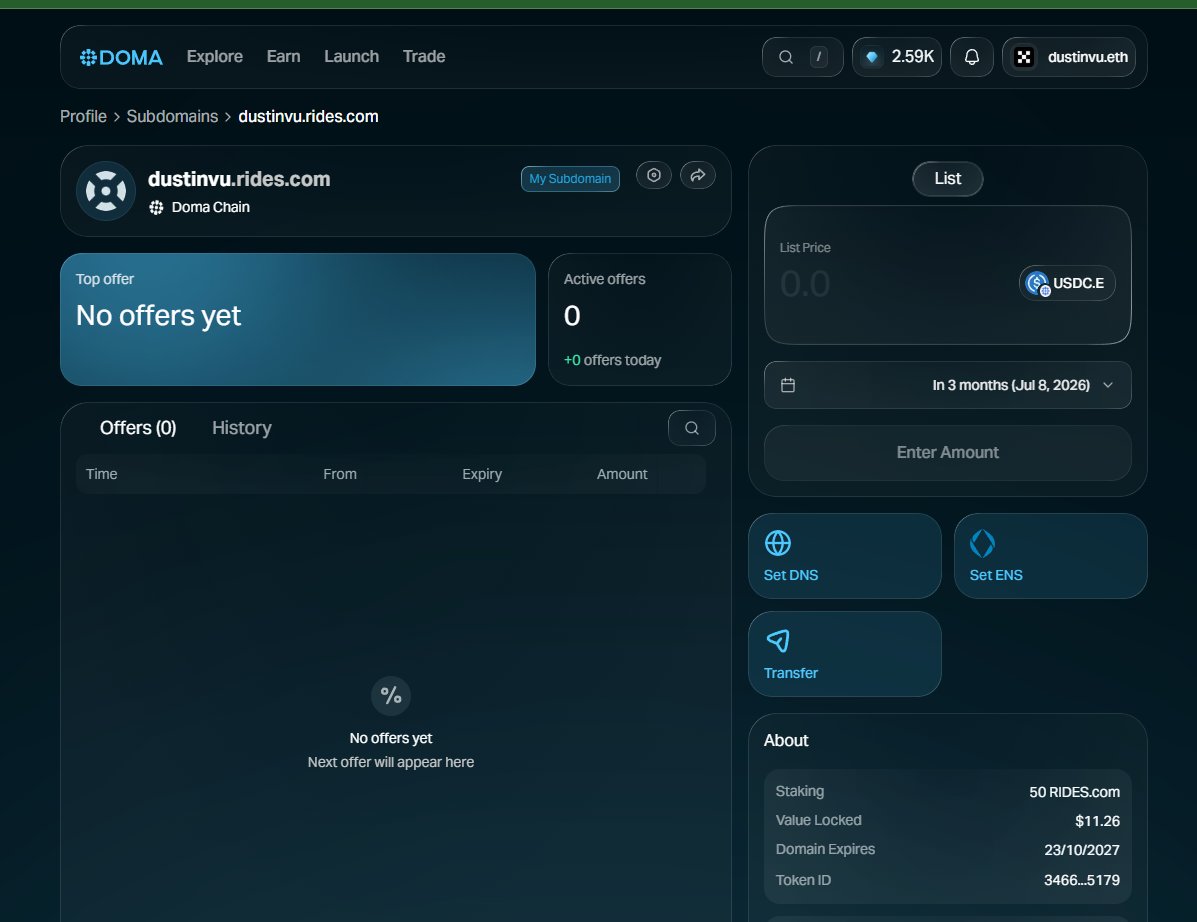Open the Set DNS card
This screenshot has width=1197, height=922.
coord(845,556)
